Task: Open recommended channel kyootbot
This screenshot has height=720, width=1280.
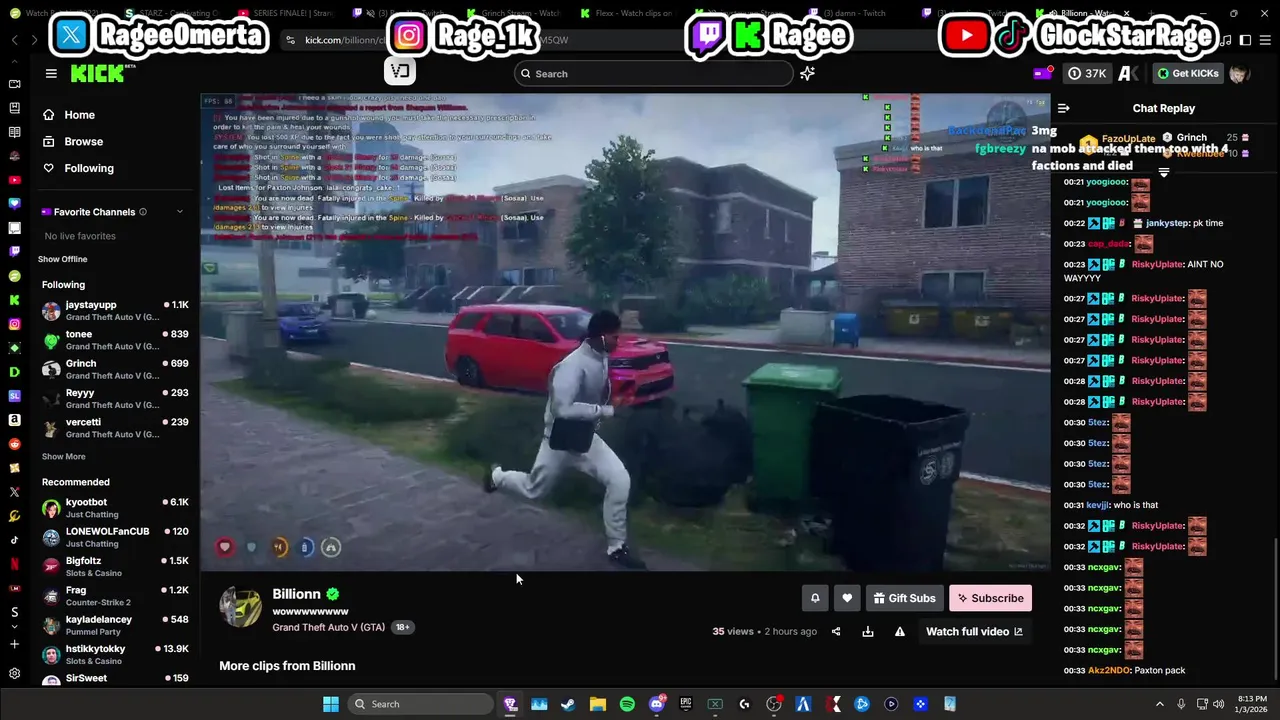Action: click(x=115, y=508)
